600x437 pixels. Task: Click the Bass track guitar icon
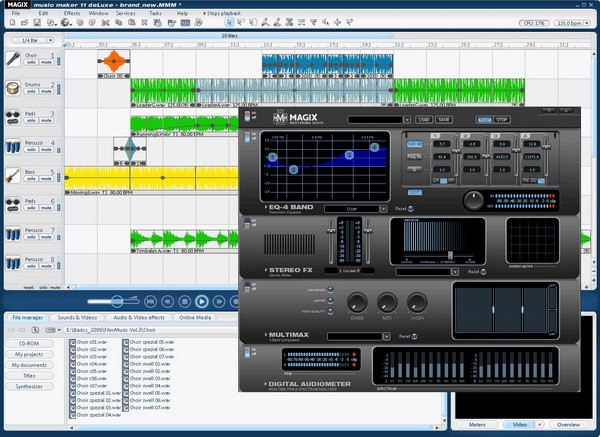tap(13, 176)
